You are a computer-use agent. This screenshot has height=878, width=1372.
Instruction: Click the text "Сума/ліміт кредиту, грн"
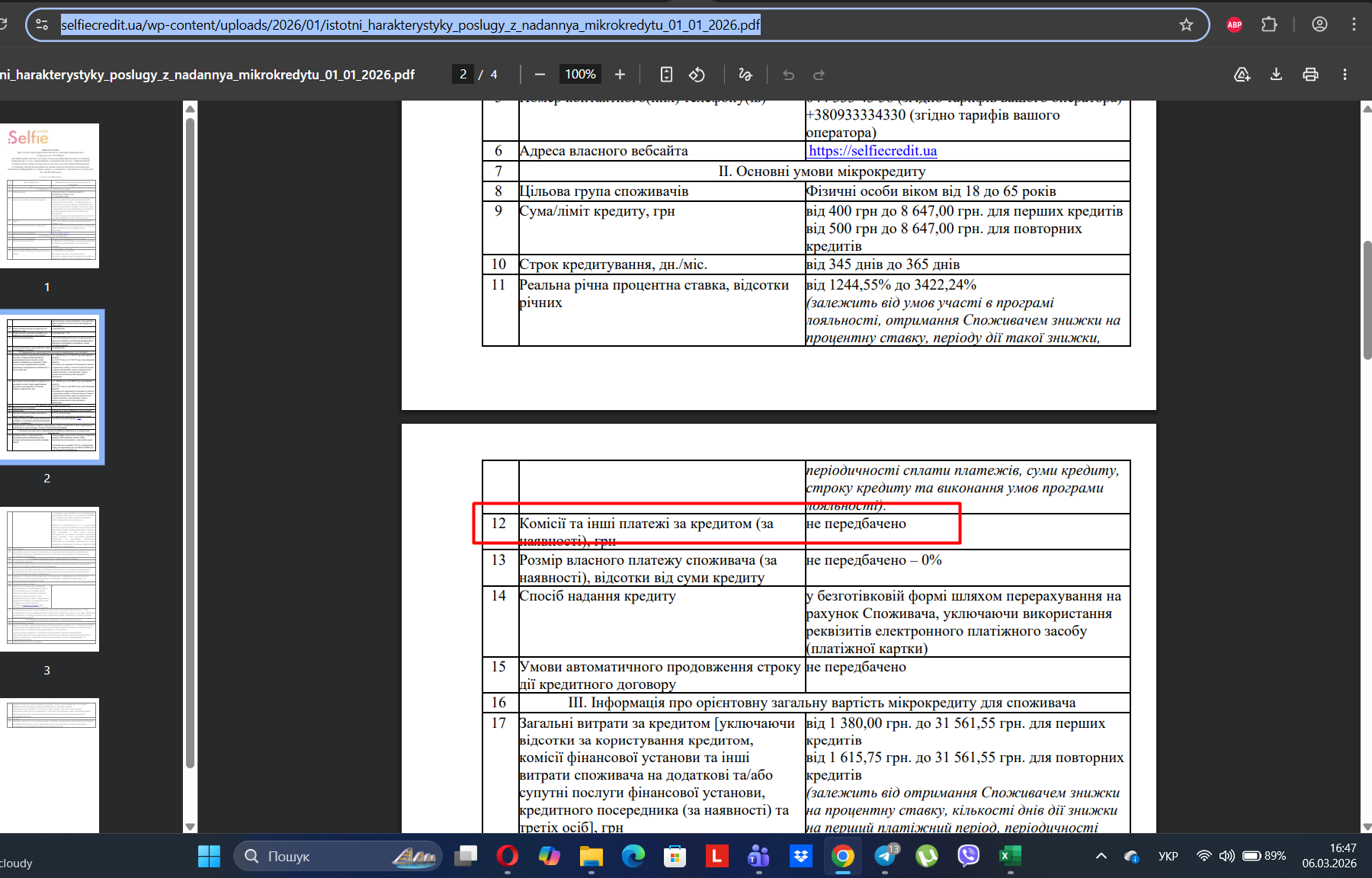[x=598, y=211]
